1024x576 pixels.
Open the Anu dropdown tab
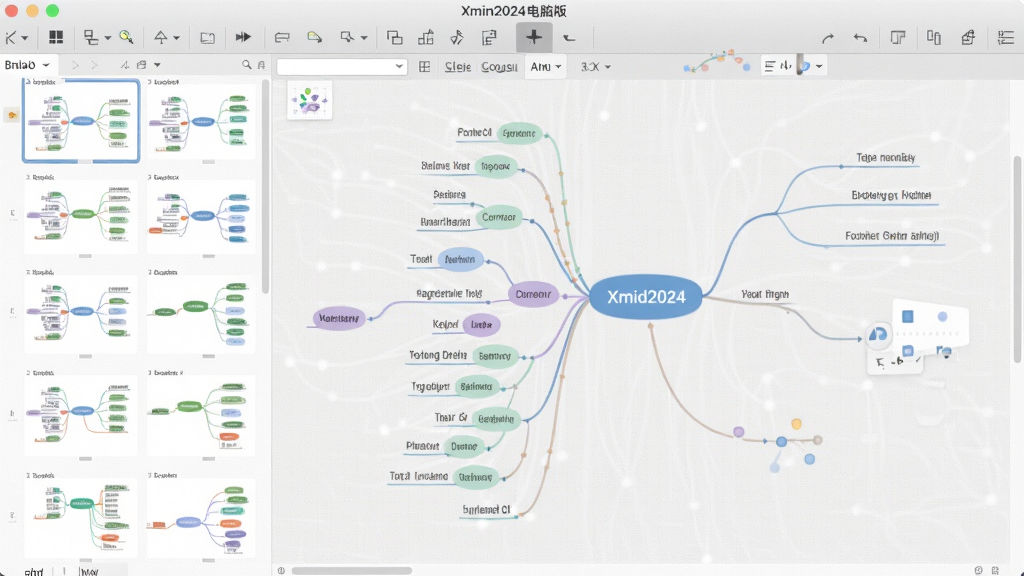click(545, 67)
